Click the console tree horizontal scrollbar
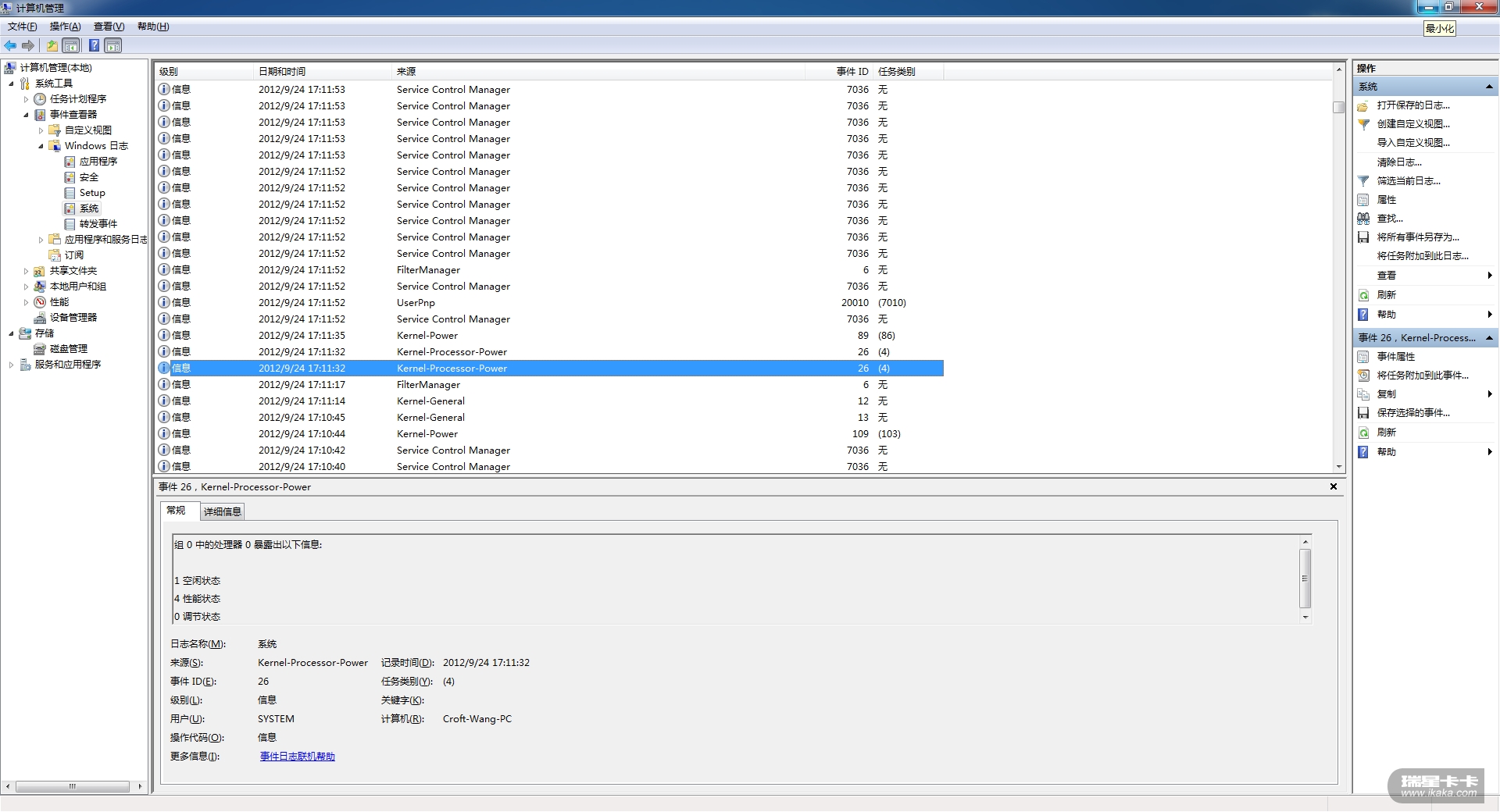This screenshot has width=1500, height=812. point(73,786)
